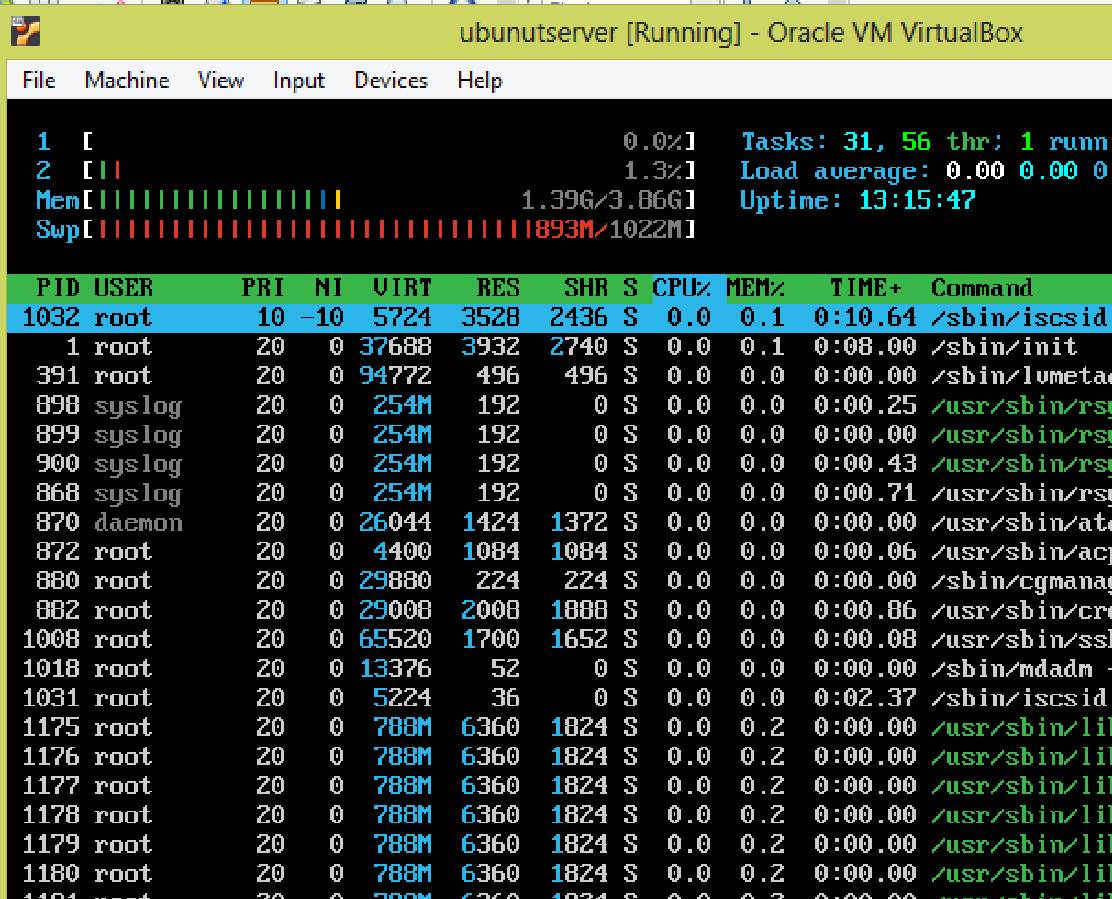
Task: Select process row PID 872
Action: [560, 552]
